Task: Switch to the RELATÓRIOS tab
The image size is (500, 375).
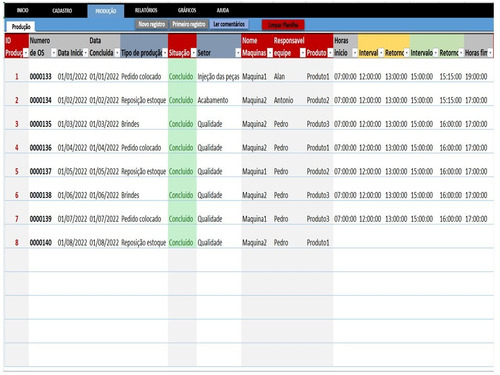Action: click(x=146, y=10)
